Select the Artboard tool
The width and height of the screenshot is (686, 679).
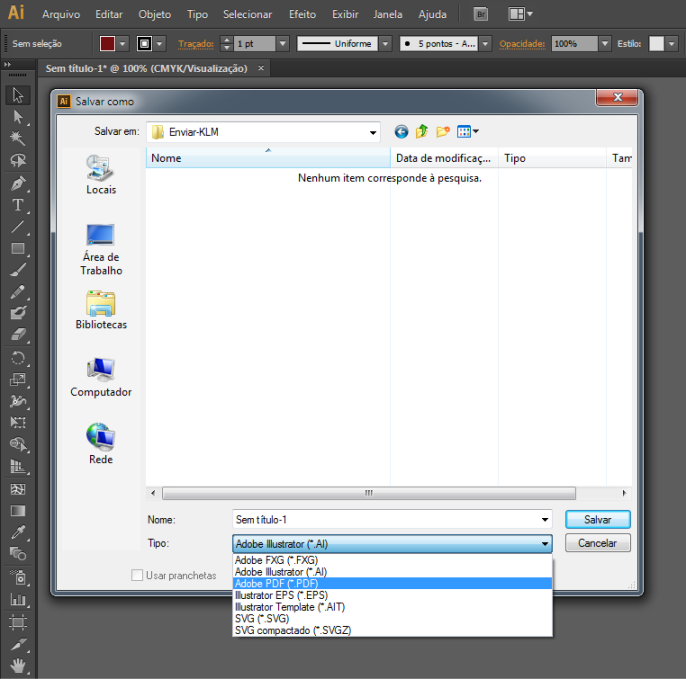18,622
